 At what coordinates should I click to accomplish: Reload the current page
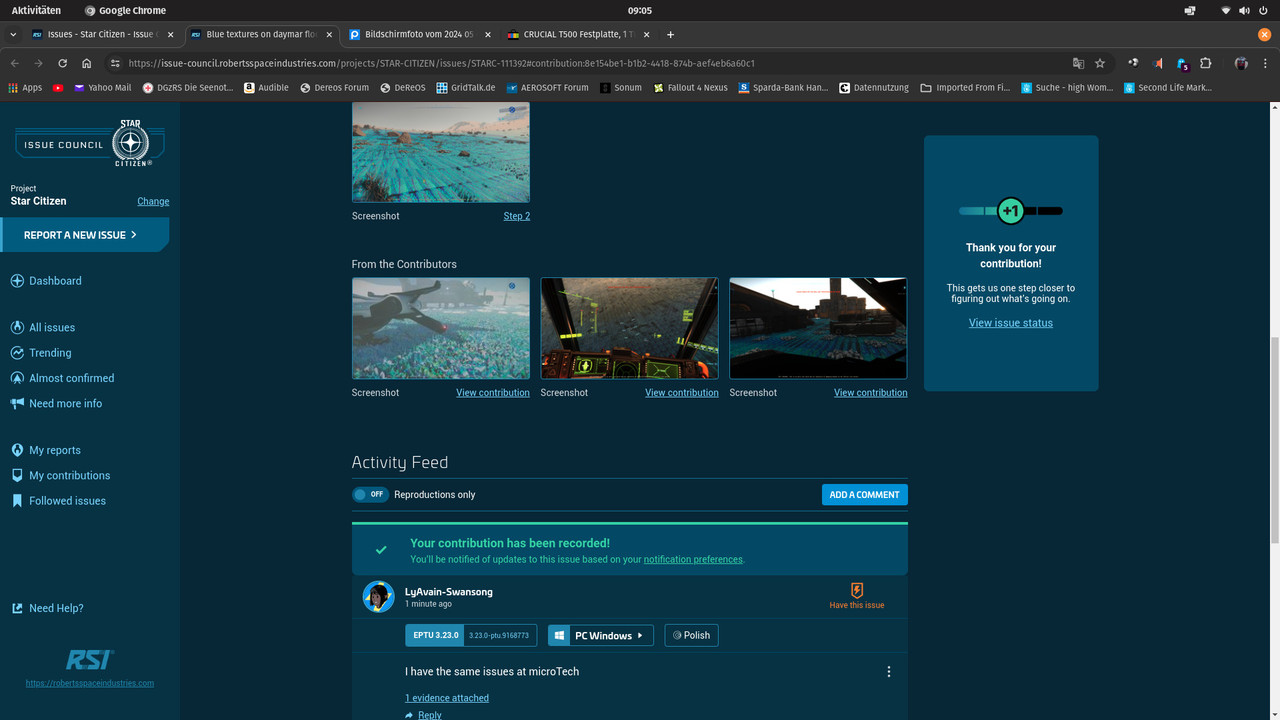[62, 63]
